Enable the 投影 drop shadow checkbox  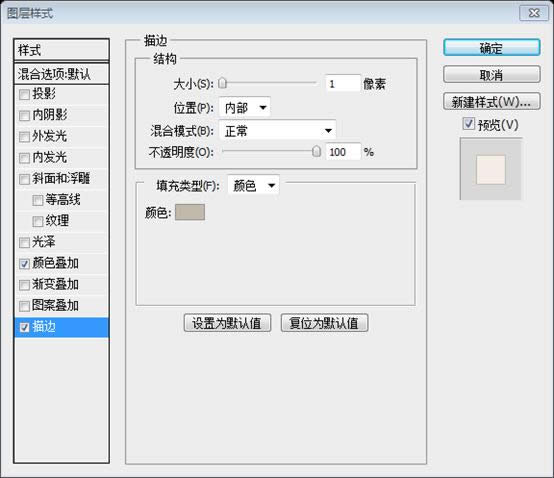(24, 94)
